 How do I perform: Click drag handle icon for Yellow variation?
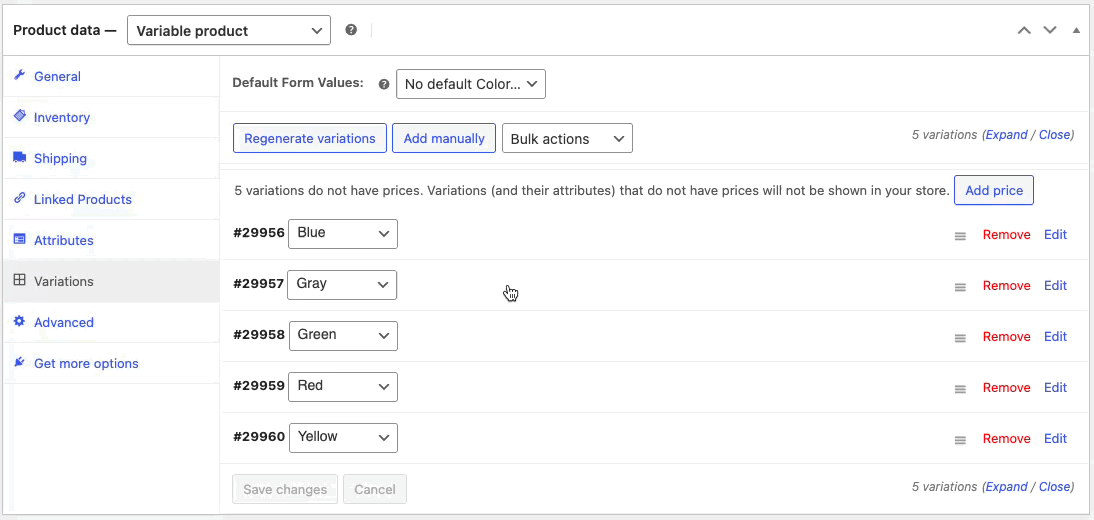(960, 440)
